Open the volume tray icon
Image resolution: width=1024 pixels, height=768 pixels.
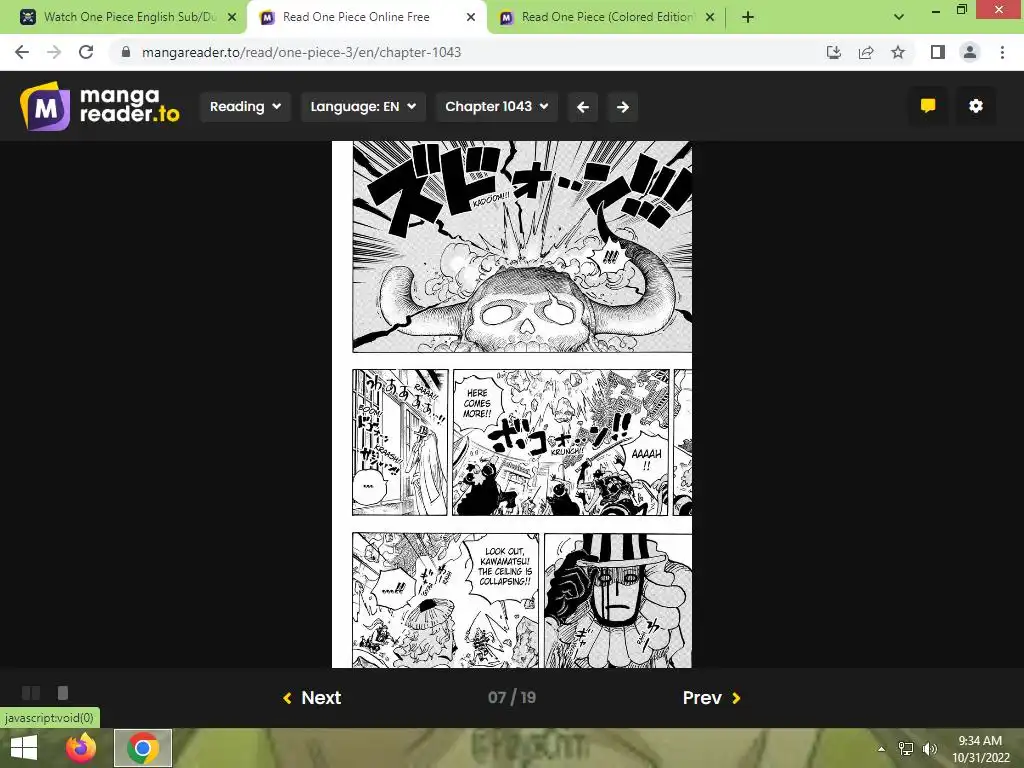click(x=930, y=749)
